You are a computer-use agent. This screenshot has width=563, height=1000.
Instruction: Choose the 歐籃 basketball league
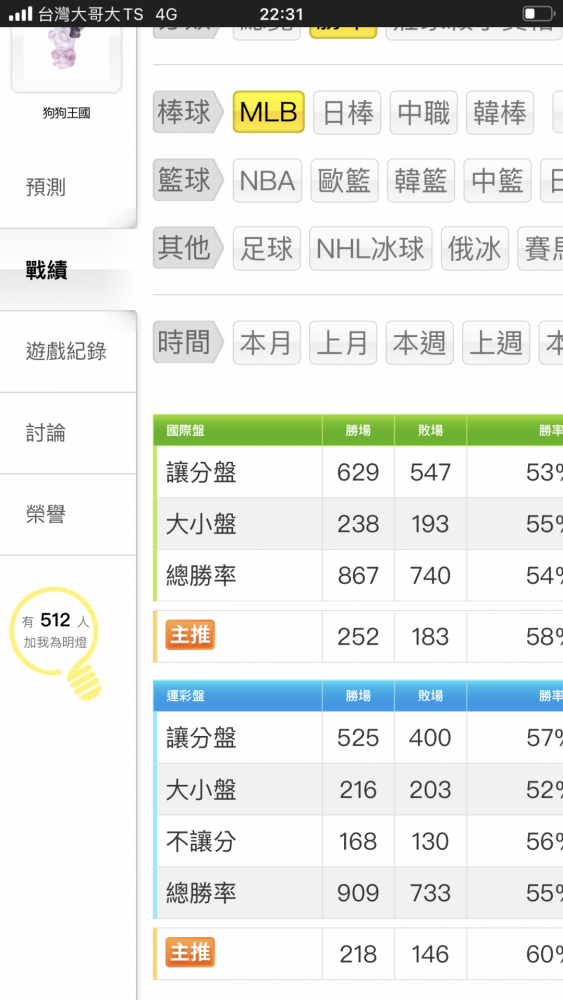pos(344,180)
